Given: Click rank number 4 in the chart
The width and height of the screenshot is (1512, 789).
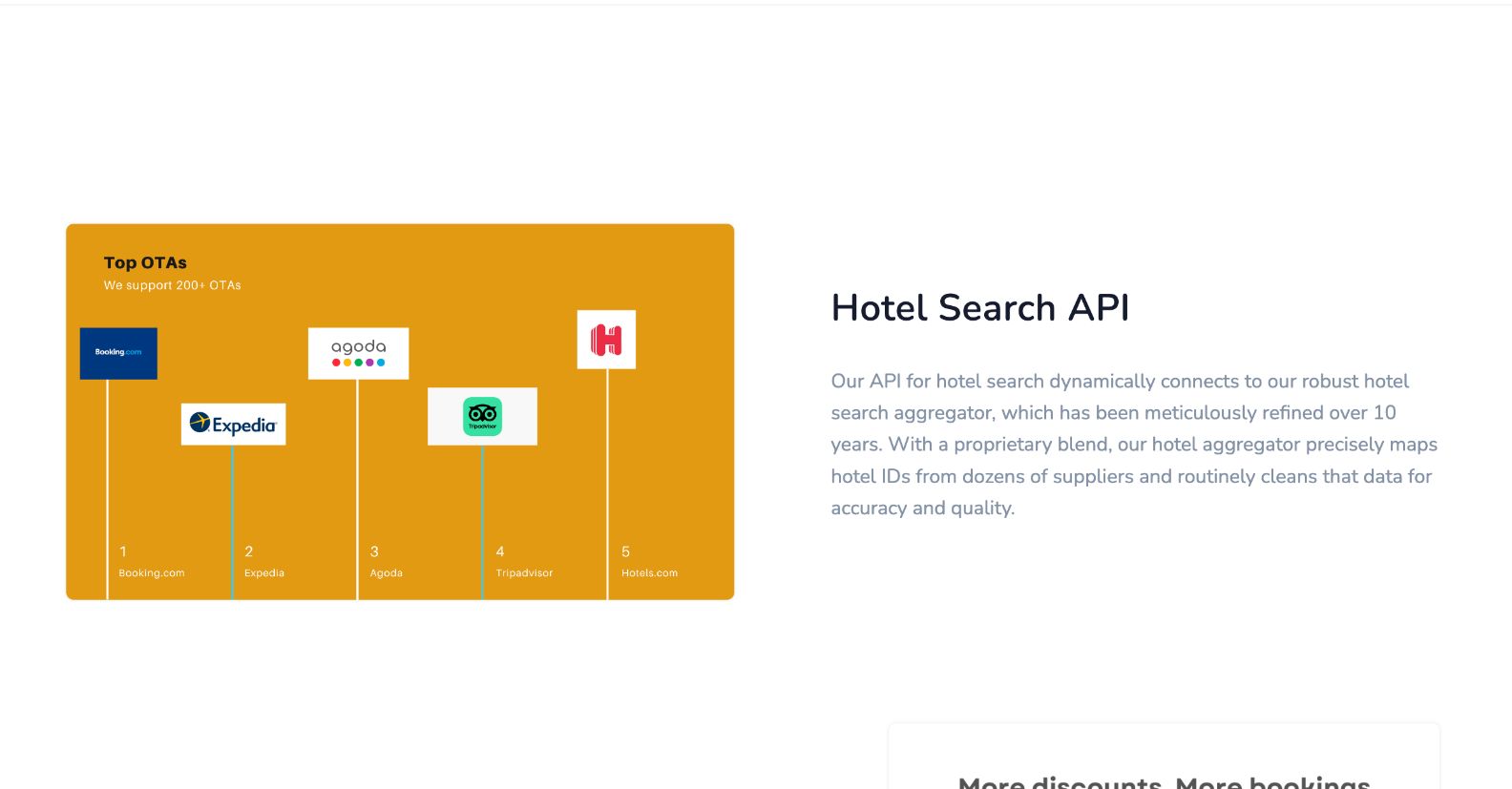Looking at the screenshot, I should 500,551.
